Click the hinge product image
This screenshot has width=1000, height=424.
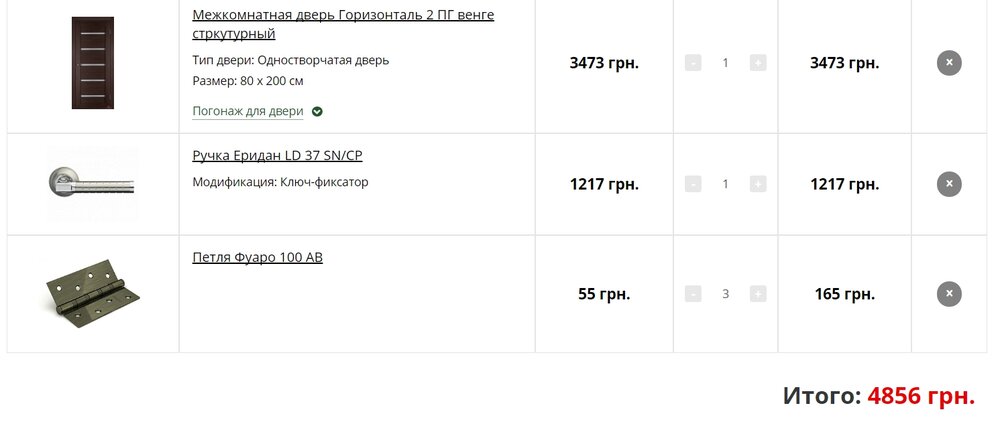(x=92, y=294)
